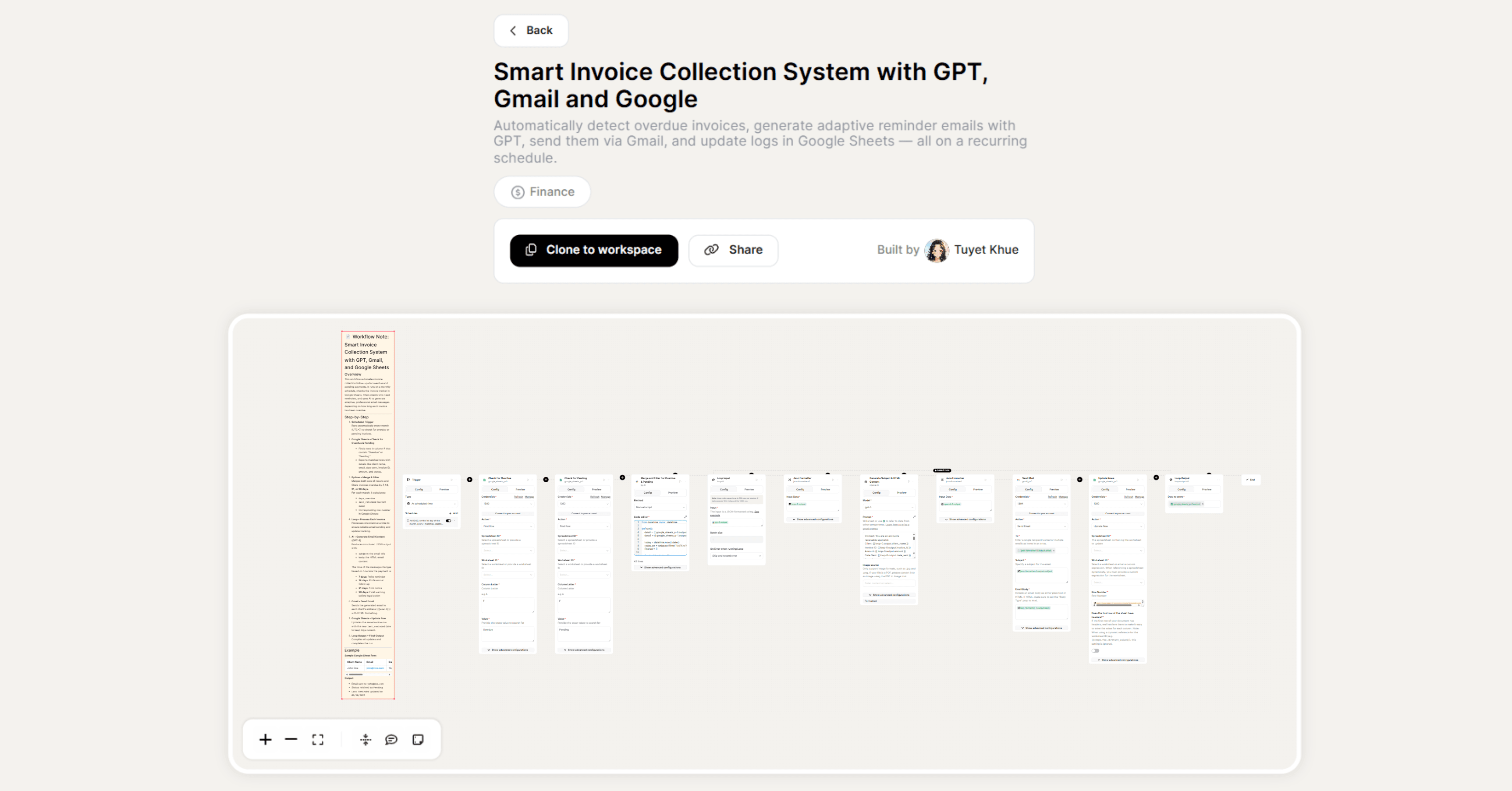The height and width of the screenshot is (791, 1512).
Task: Click Refresh credentials in Check For Overdue
Action: tap(519, 496)
